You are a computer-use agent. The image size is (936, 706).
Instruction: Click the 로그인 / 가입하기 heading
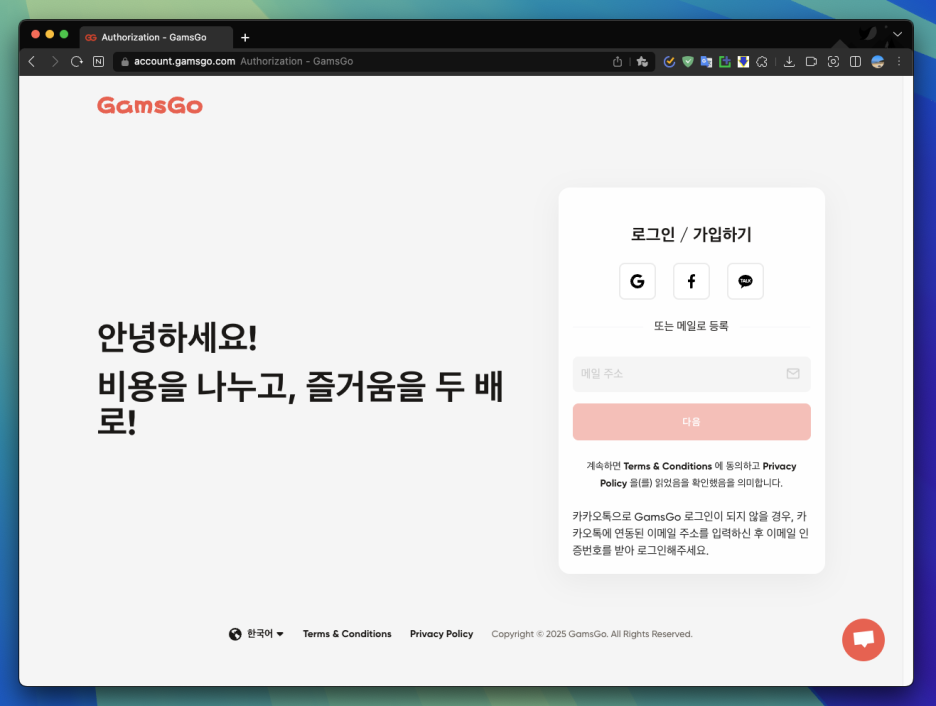[x=691, y=235]
